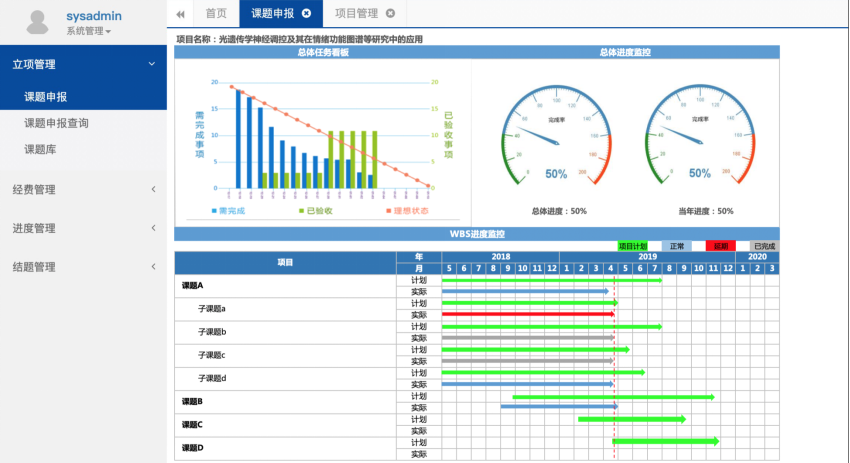This screenshot has height=463, width=850.
Task: Click the 当年进度 gauge dial
Action: 698,137
